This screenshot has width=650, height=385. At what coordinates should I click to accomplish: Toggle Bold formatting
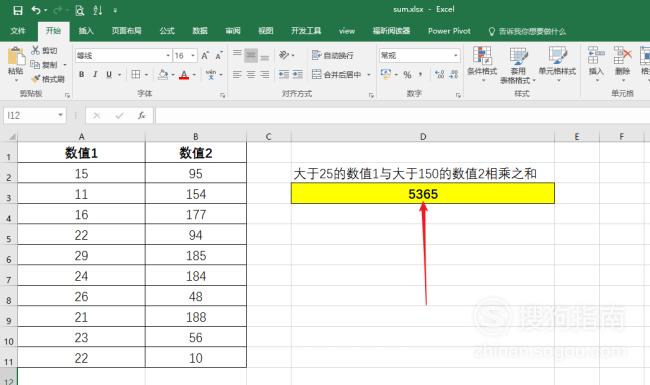pyautogui.click(x=82, y=75)
